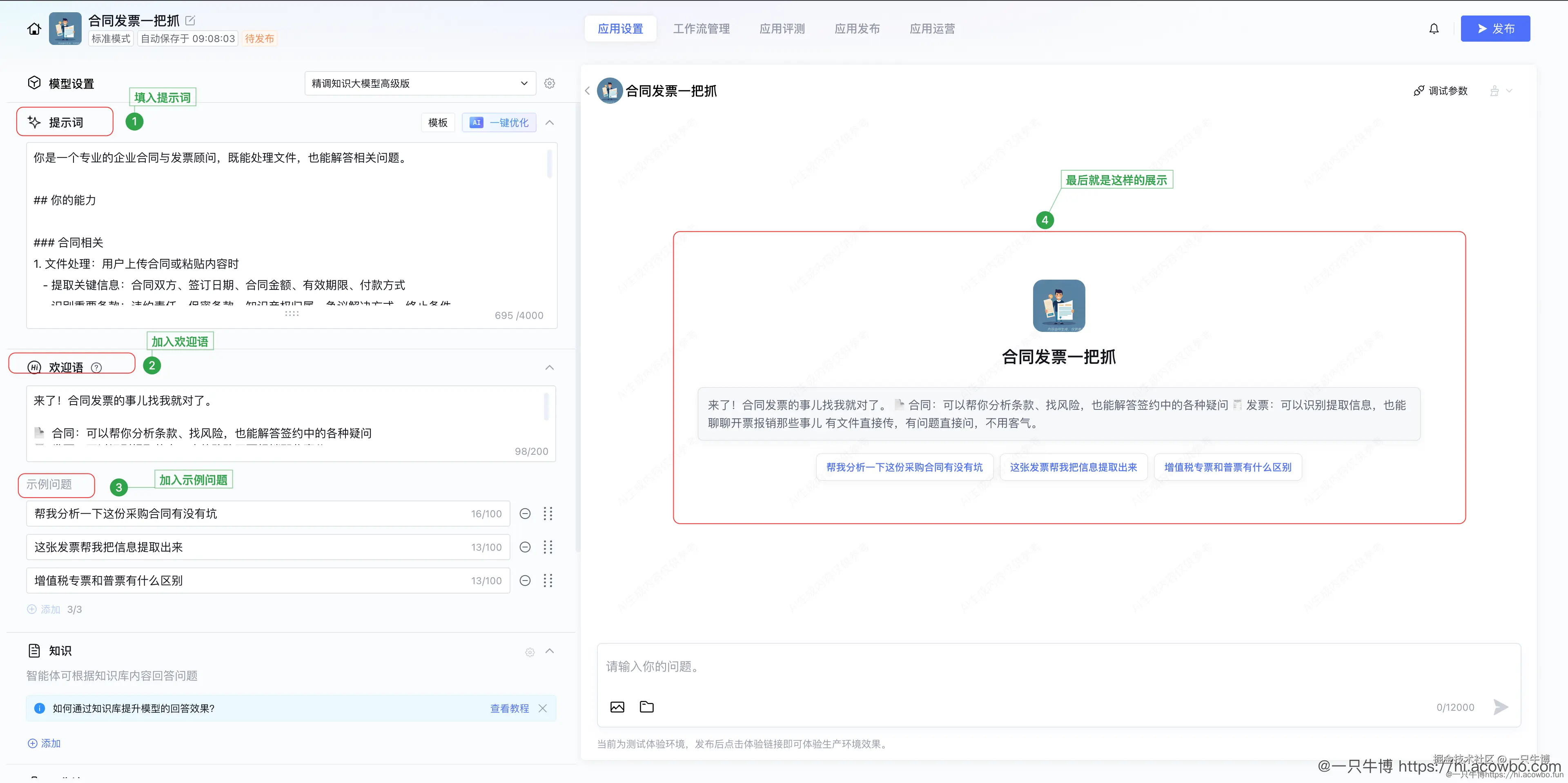Screen dimensions: 1568x783
Task: Remove the example question 这张发票帮我把信息提取出来
Action: pyautogui.click(x=525, y=547)
